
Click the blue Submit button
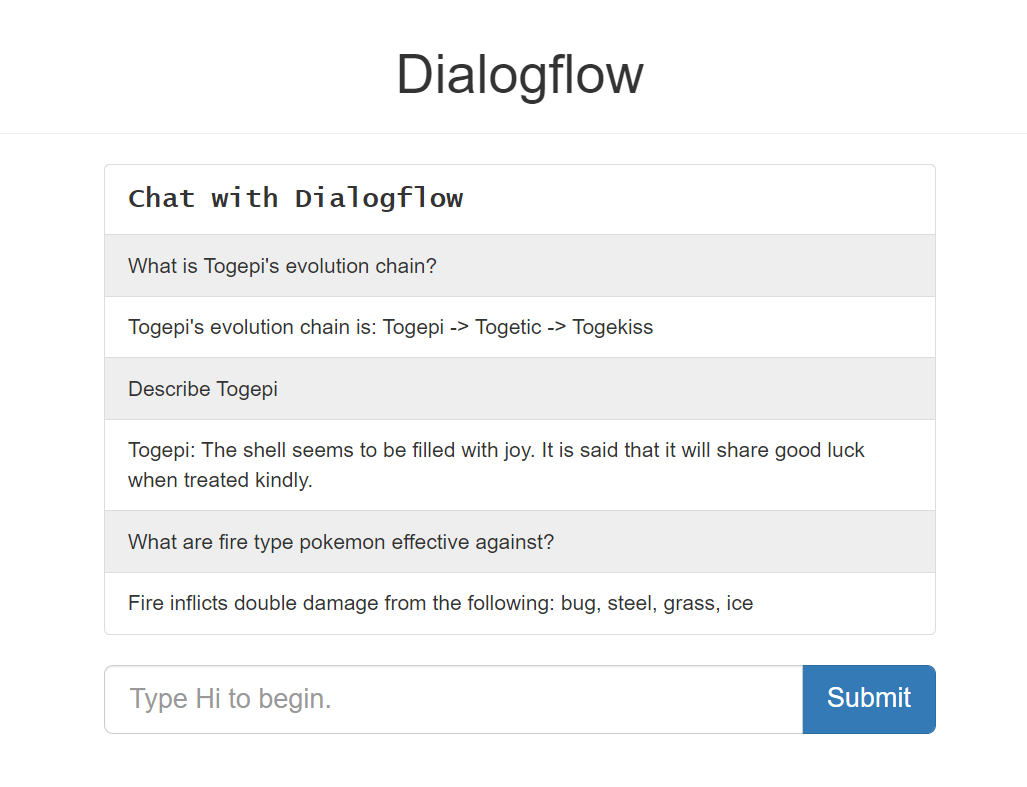868,699
